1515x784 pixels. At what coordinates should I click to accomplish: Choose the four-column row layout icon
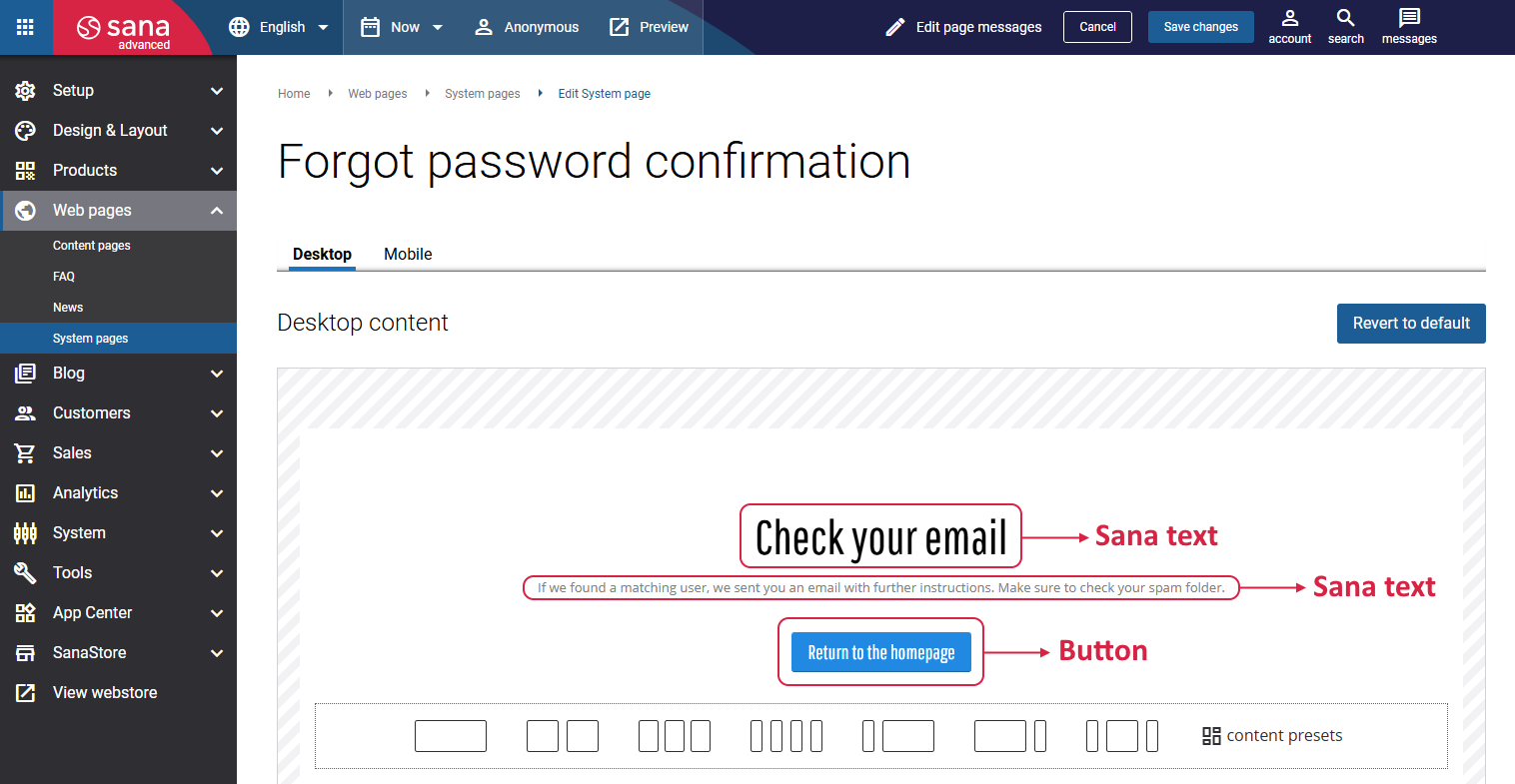tap(786, 736)
